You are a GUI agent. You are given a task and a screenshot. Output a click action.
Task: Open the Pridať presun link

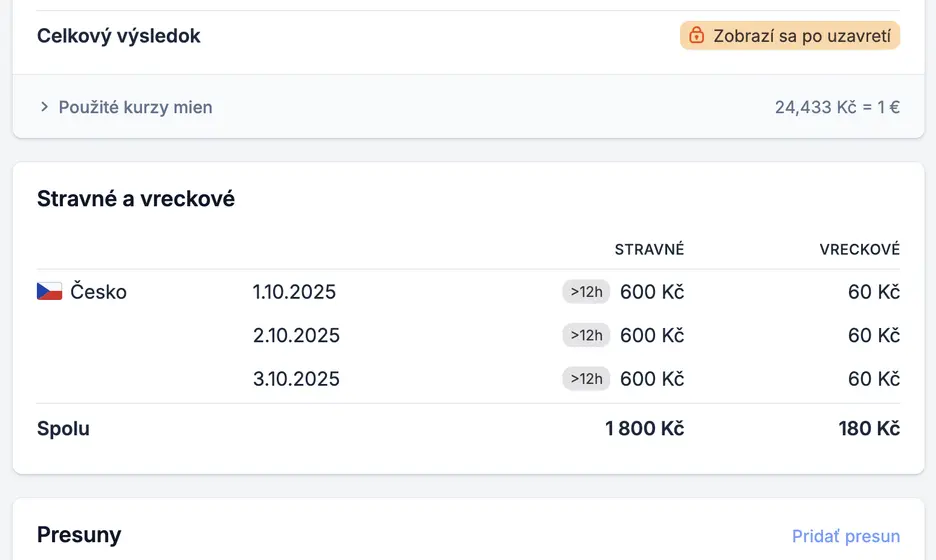point(845,536)
